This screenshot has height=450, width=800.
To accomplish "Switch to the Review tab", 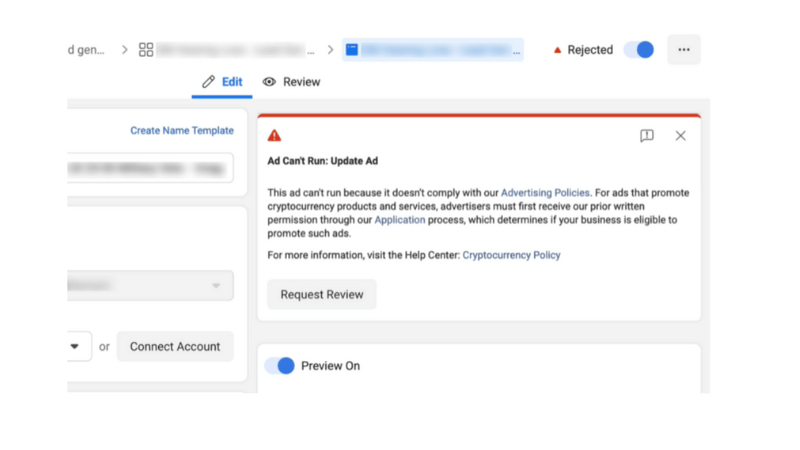I will (292, 82).
